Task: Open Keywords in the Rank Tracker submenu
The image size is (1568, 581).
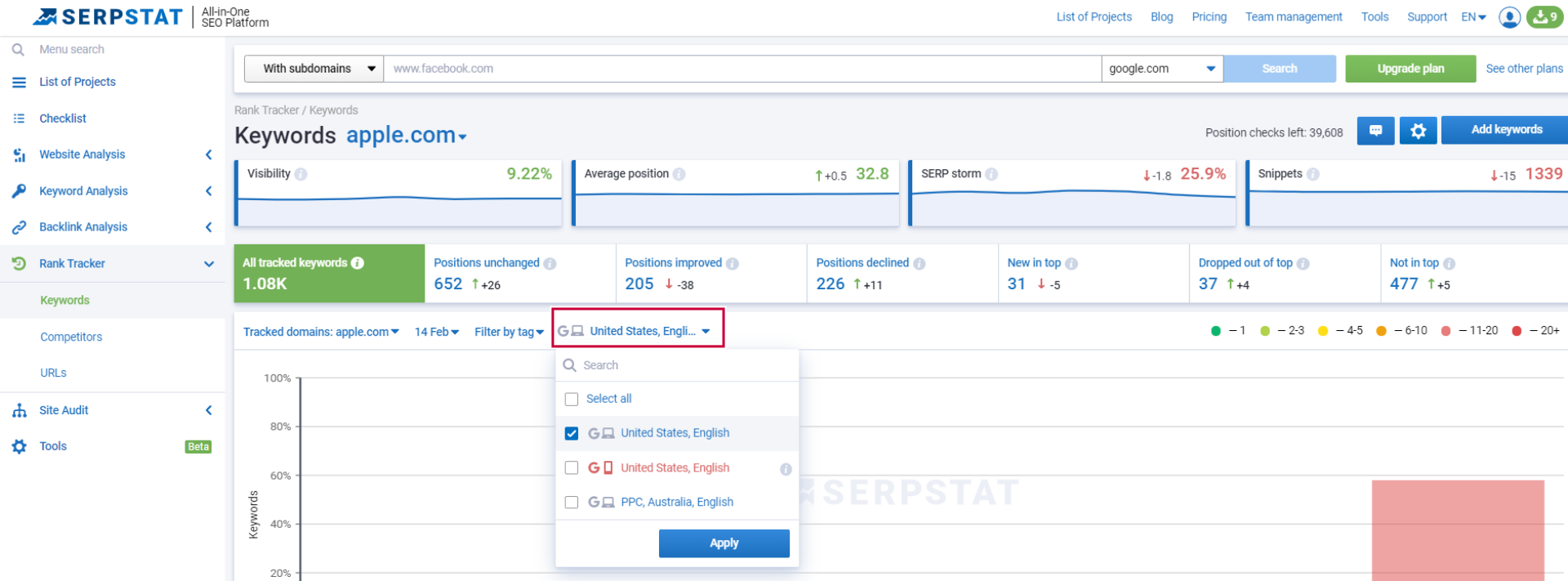Action: click(x=65, y=301)
